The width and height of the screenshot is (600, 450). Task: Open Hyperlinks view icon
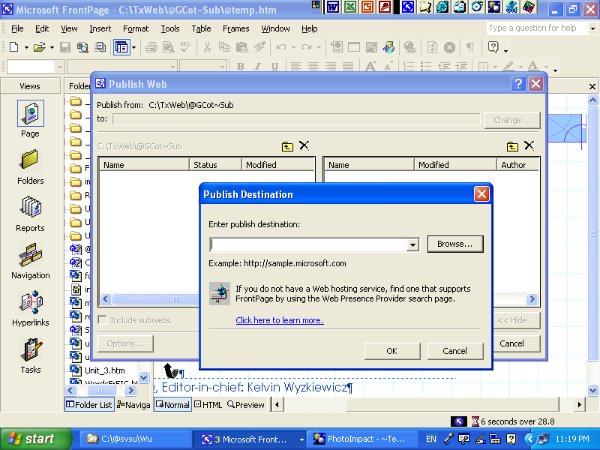point(30,305)
